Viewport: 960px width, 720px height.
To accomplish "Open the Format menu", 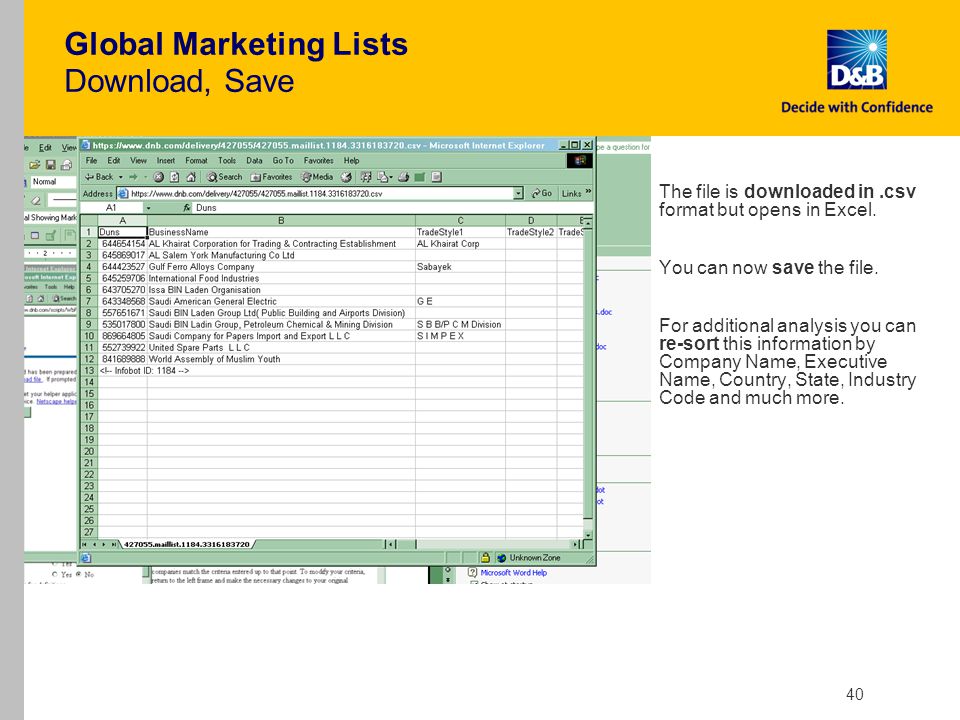I will (197, 160).
